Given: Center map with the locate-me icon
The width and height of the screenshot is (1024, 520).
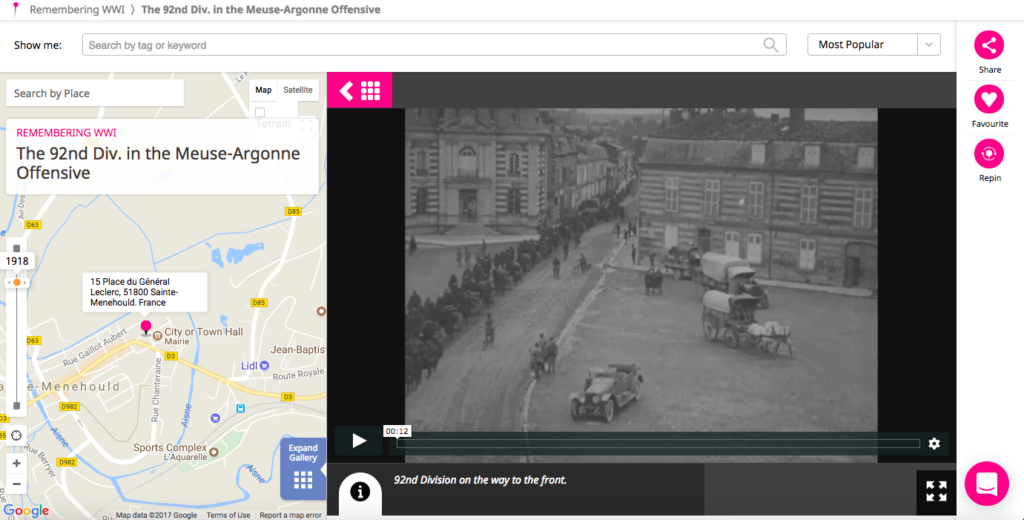Looking at the screenshot, I should pos(16,435).
